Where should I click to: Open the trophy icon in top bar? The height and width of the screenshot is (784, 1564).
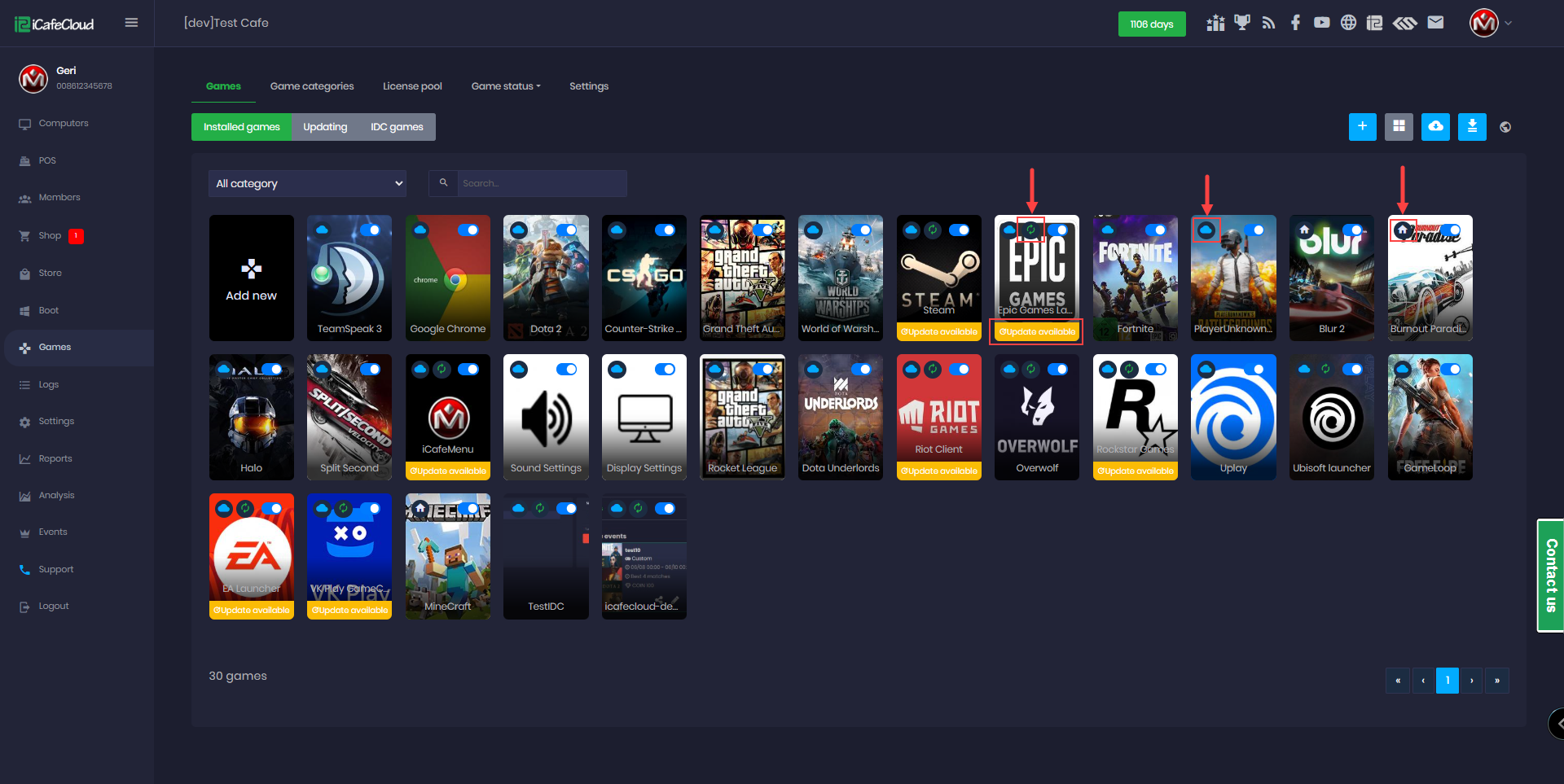click(1241, 23)
